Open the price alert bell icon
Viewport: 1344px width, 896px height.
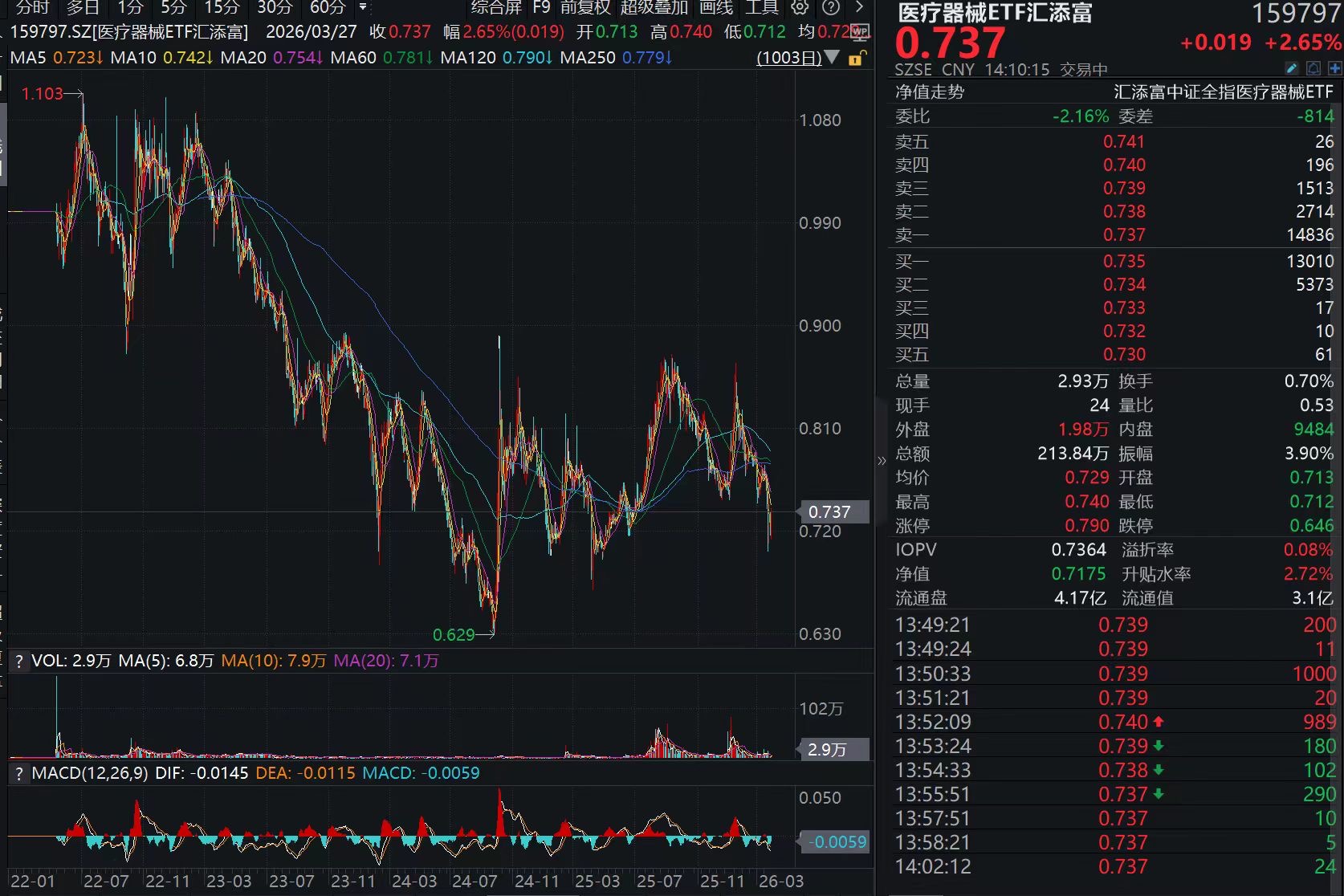click(x=1313, y=69)
